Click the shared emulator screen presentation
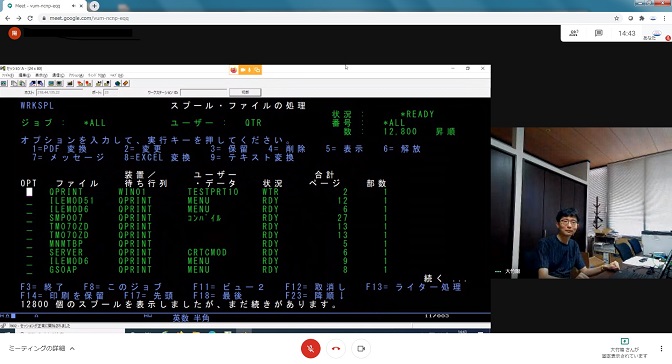Viewport: 672px width, 364px height. coord(245,199)
